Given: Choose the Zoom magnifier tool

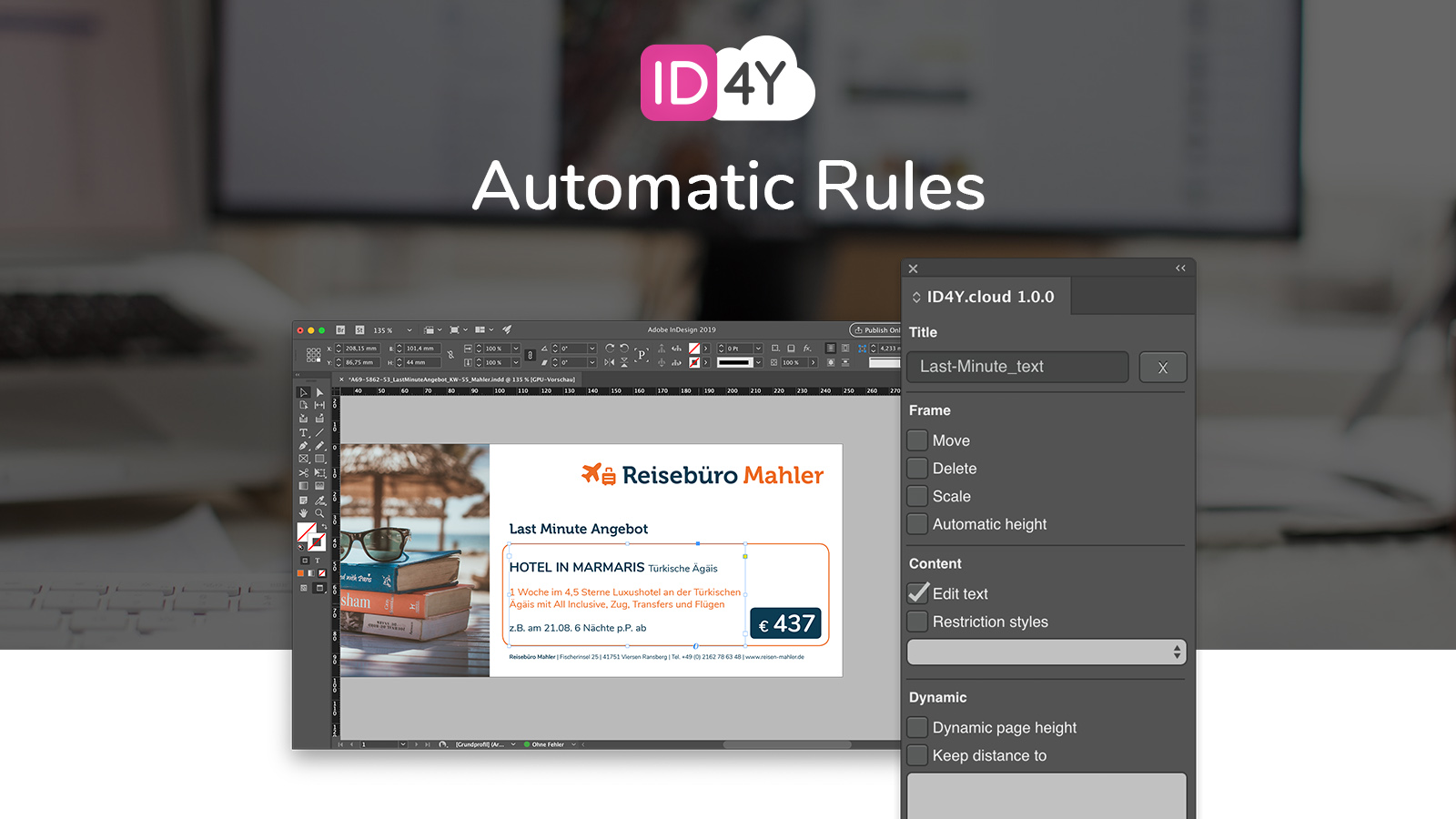Looking at the screenshot, I should (319, 513).
